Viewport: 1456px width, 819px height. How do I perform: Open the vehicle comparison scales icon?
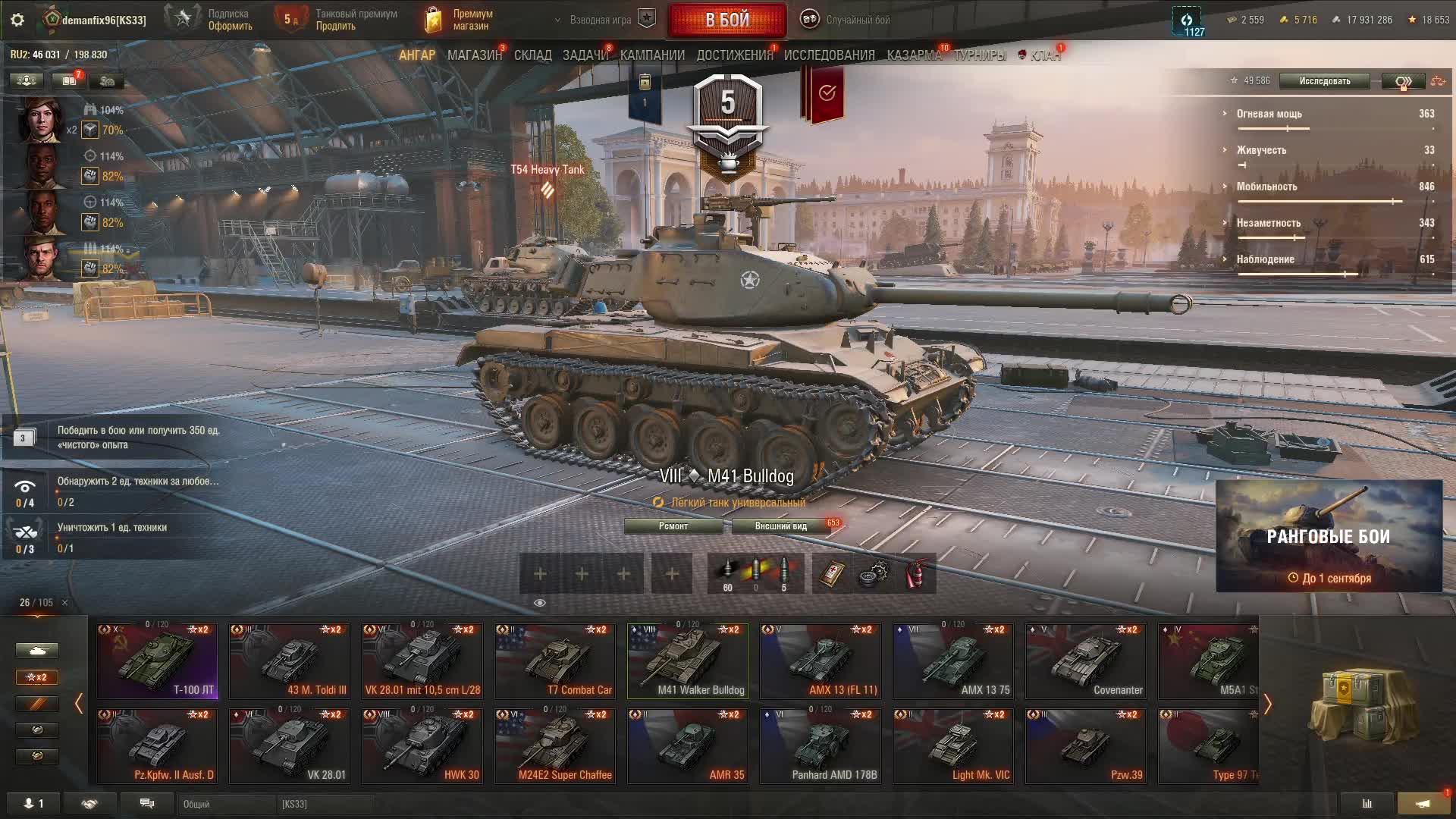pos(1438,81)
